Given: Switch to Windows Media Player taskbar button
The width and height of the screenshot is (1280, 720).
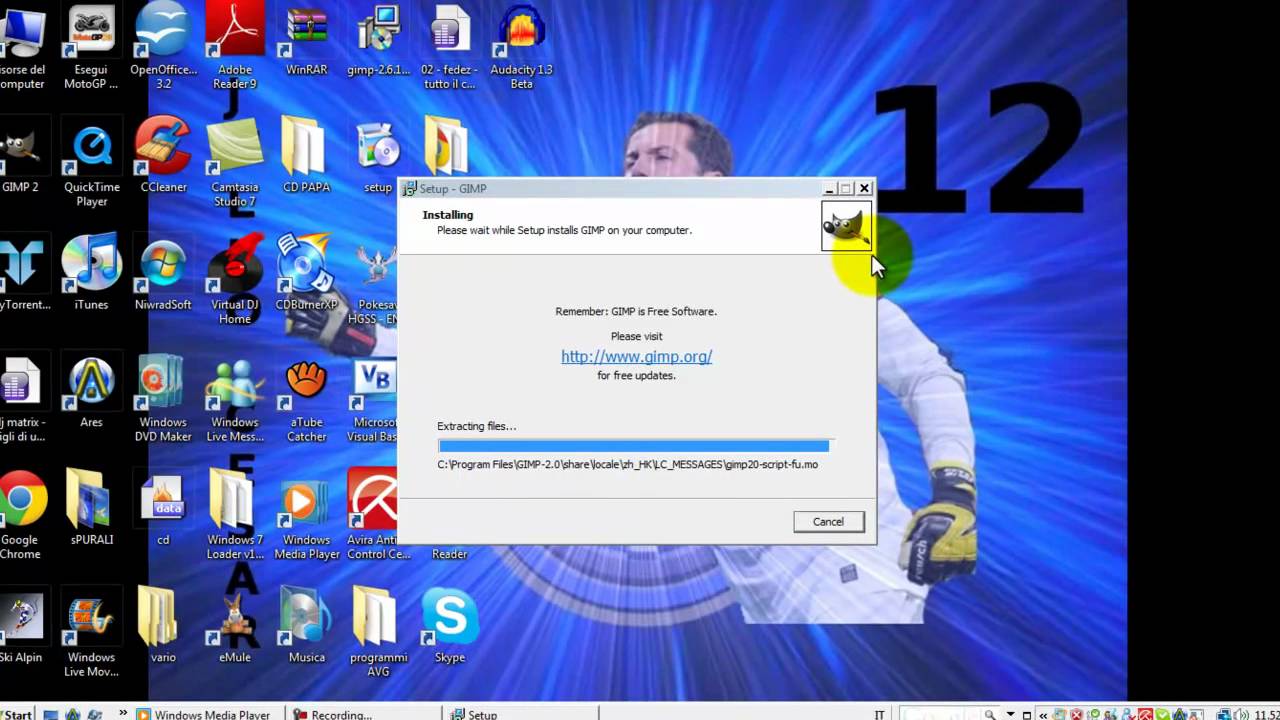Looking at the screenshot, I should [205, 714].
